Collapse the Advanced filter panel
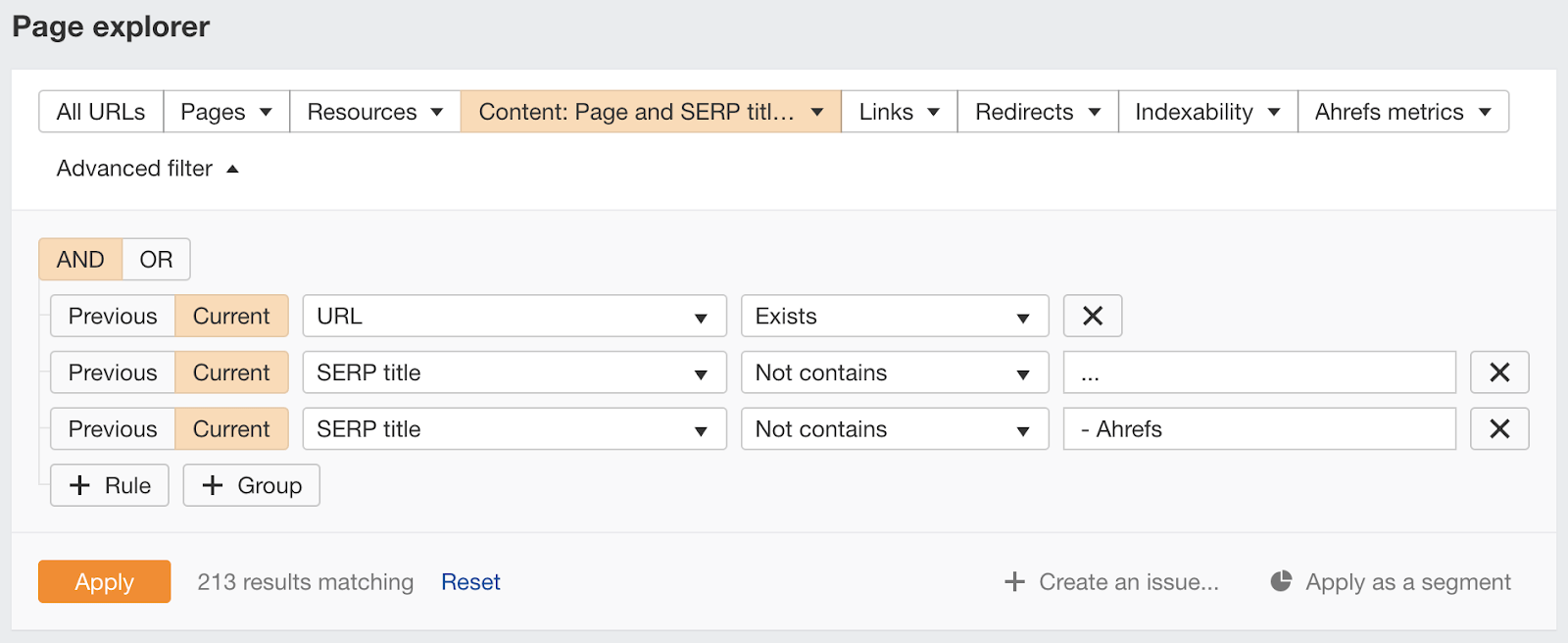This screenshot has height=643, width=1568. click(x=147, y=169)
